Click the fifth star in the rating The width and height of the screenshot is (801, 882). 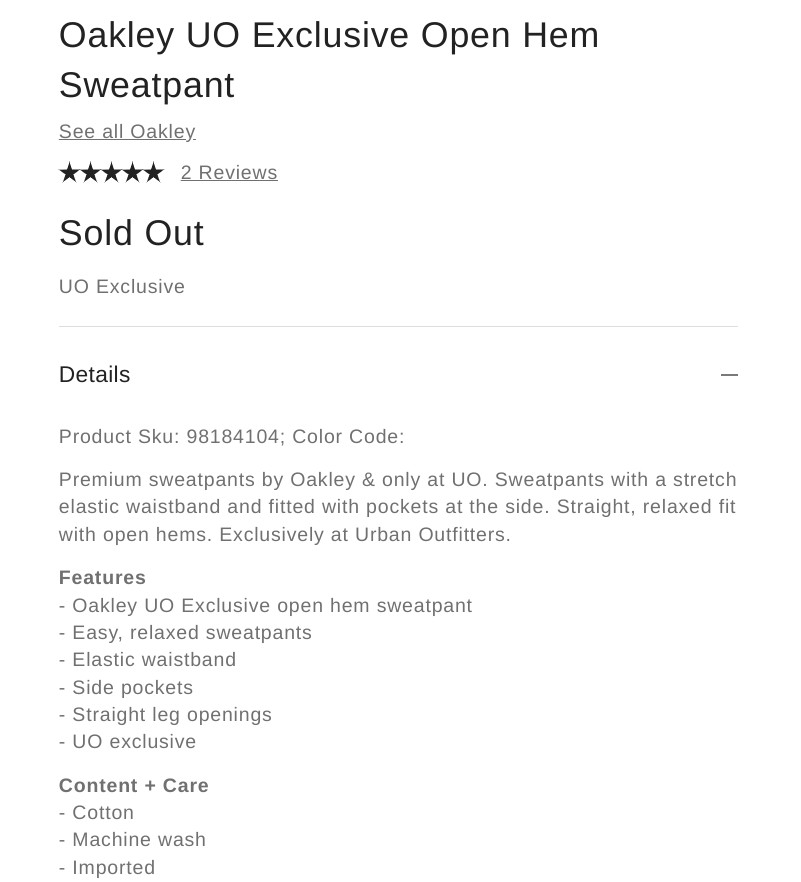(153, 173)
